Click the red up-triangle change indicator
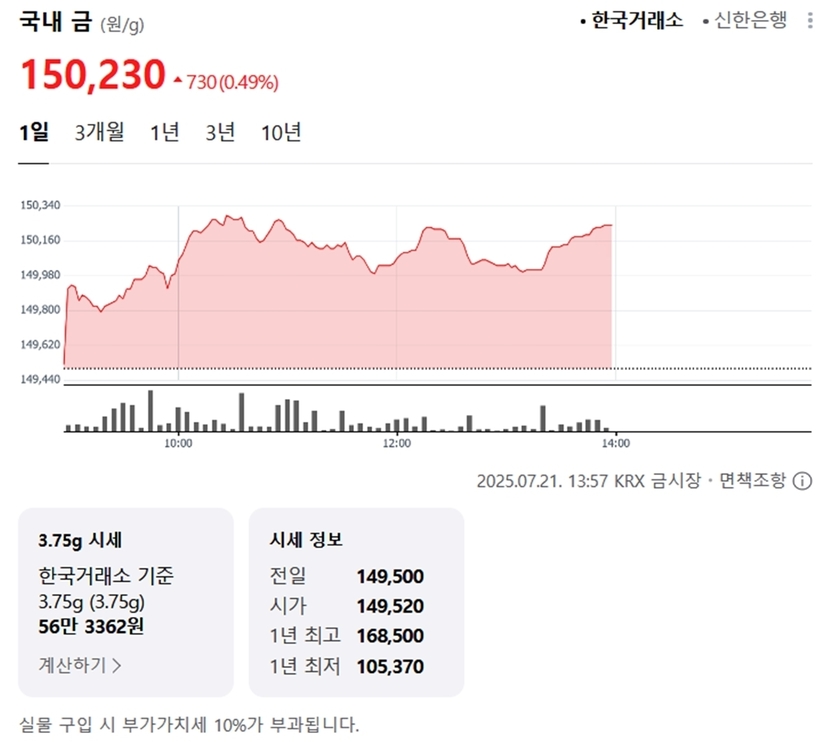The width and height of the screenshot is (830, 742). click(x=178, y=79)
